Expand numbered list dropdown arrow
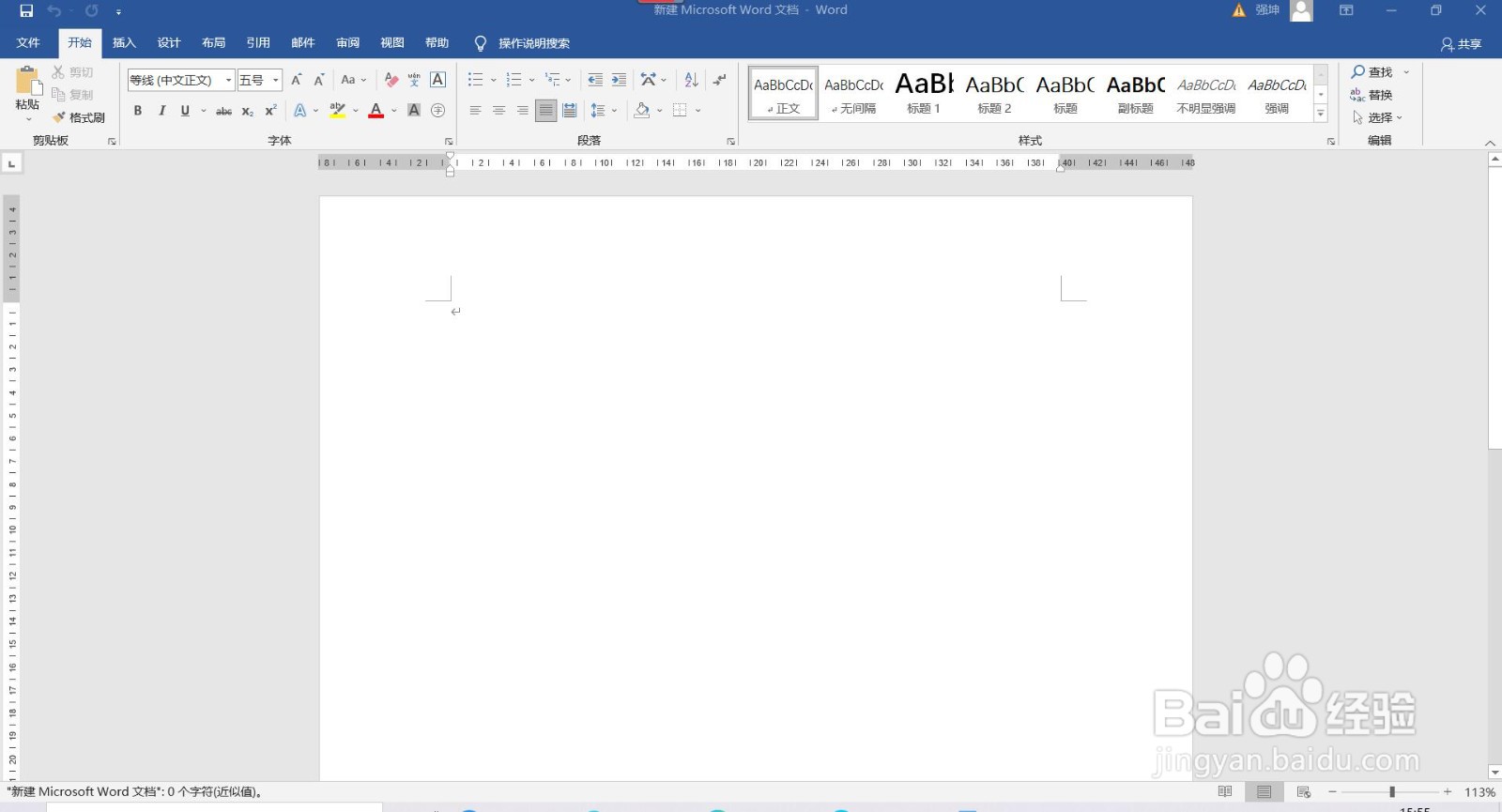1502x812 pixels. click(531, 81)
